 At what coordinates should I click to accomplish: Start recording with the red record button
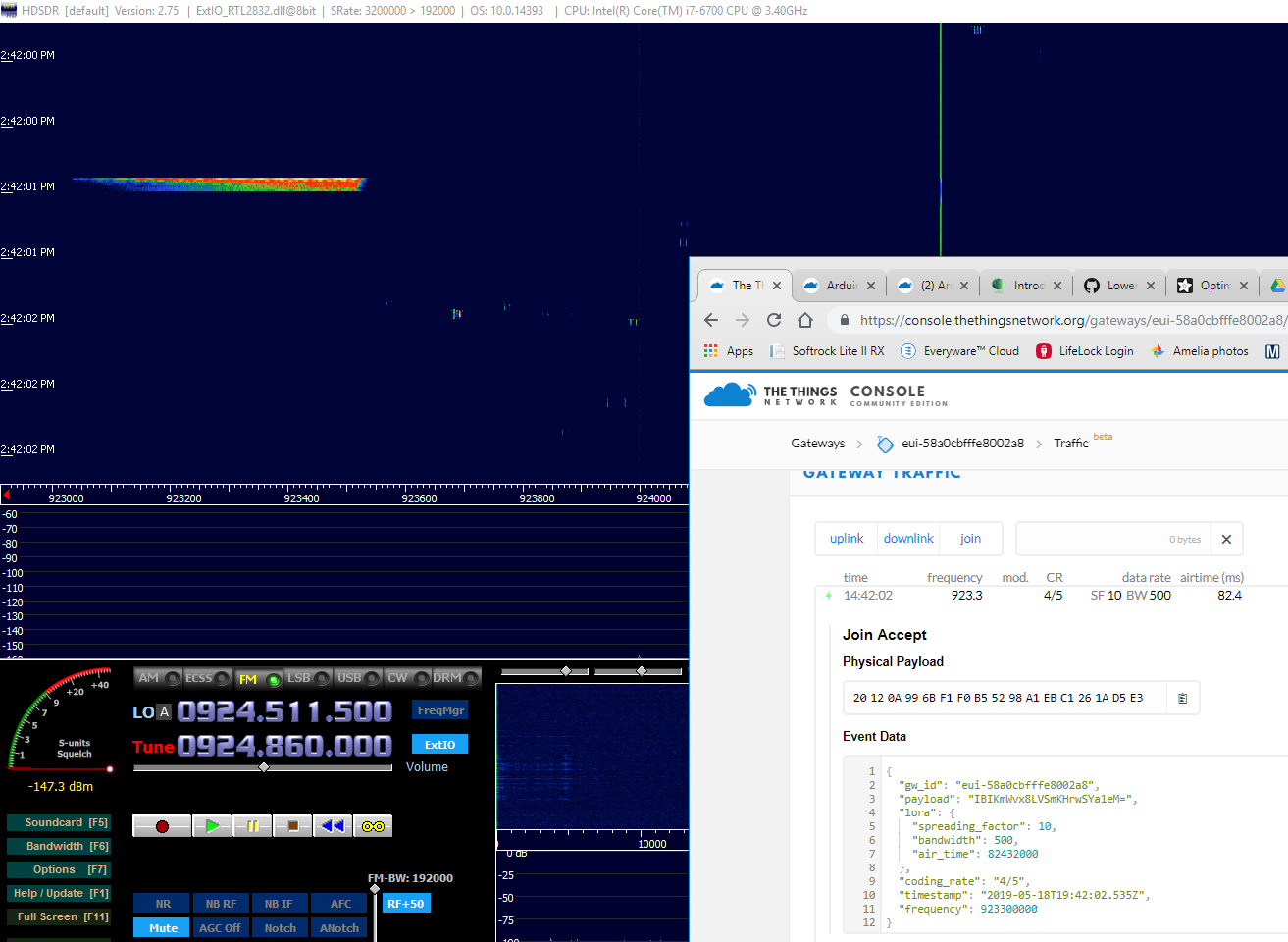pos(162,826)
